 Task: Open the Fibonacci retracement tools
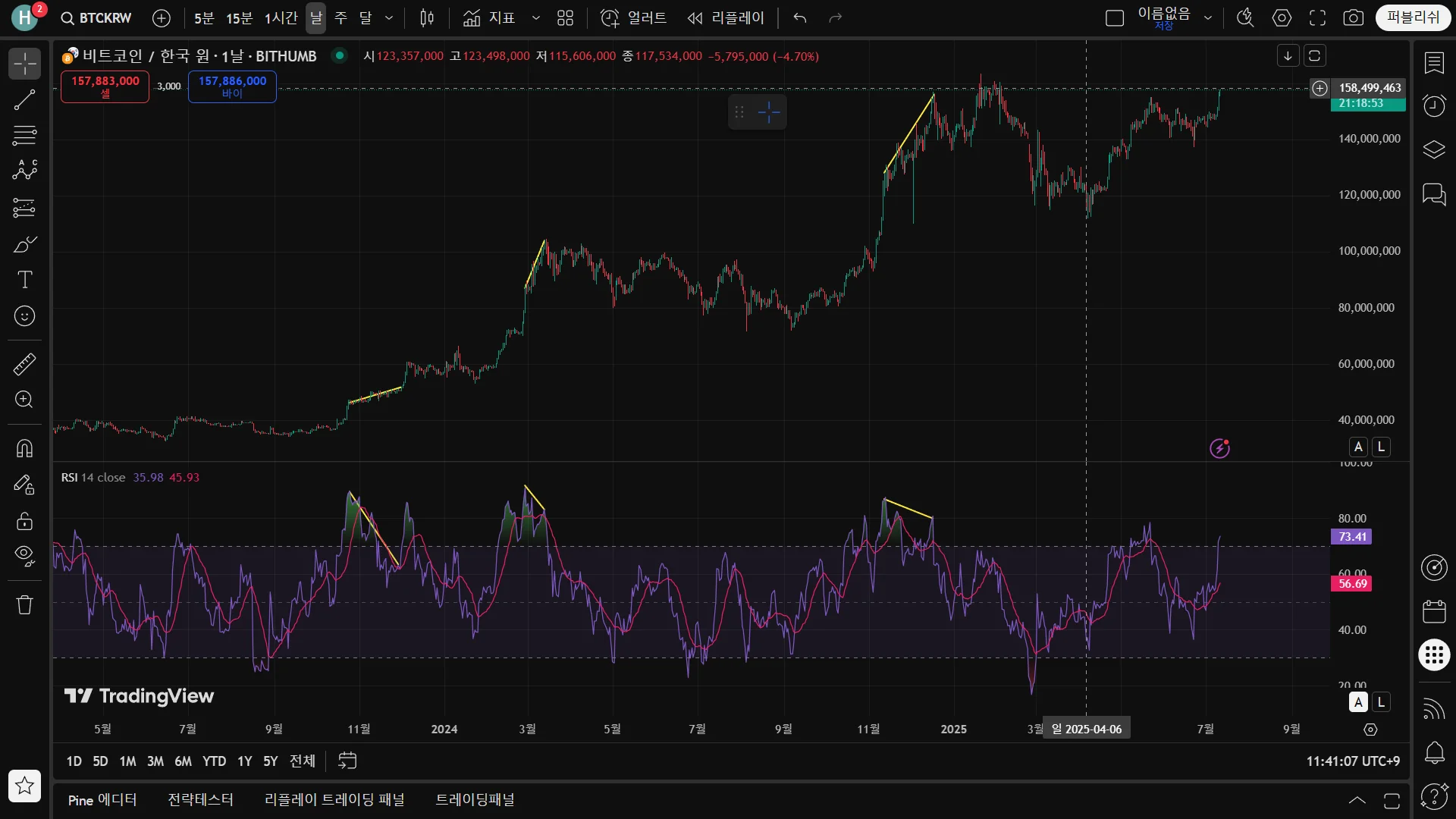tap(24, 136)
